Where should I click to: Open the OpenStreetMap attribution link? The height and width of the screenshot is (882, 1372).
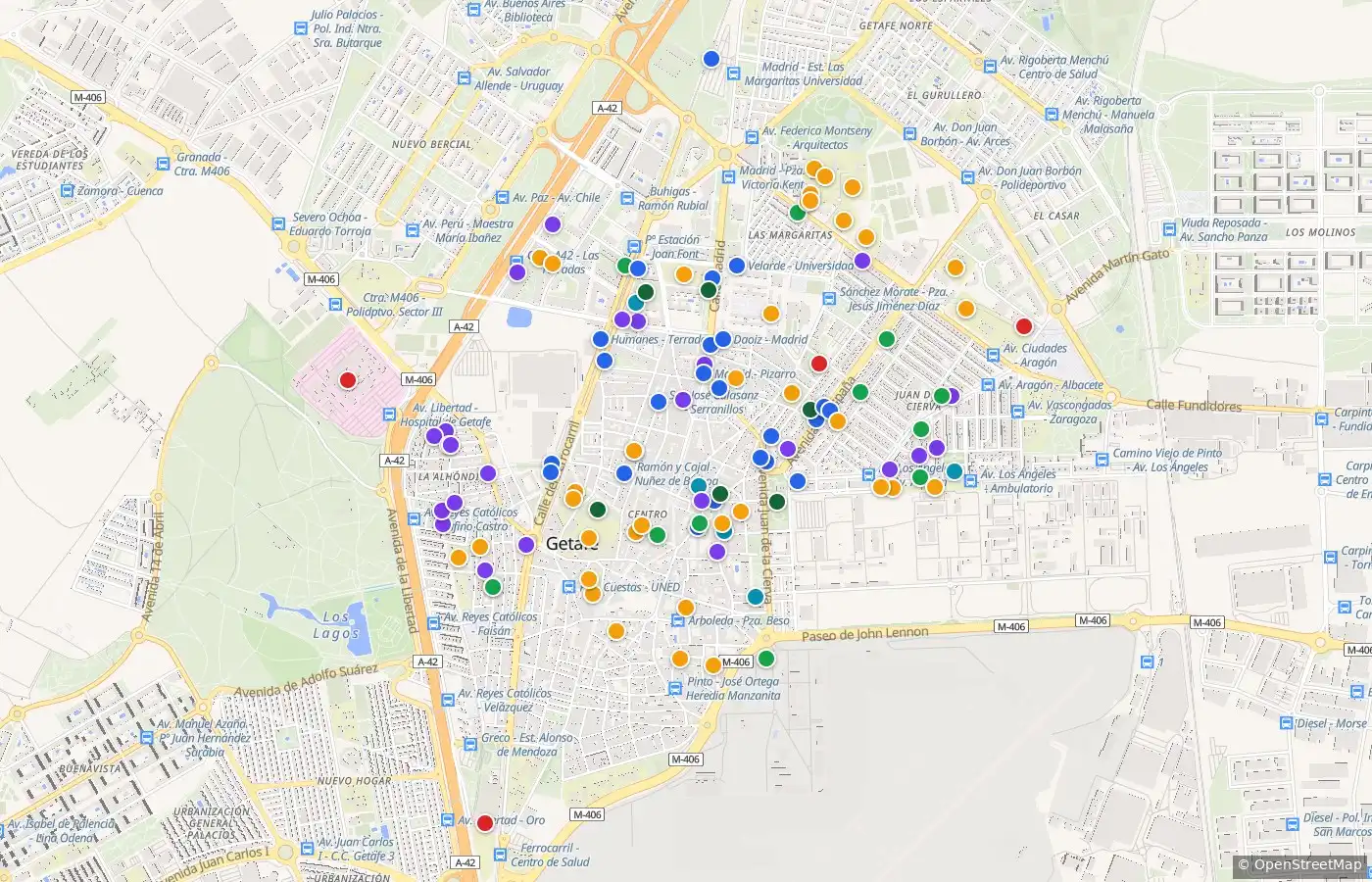coord(1307,864)
